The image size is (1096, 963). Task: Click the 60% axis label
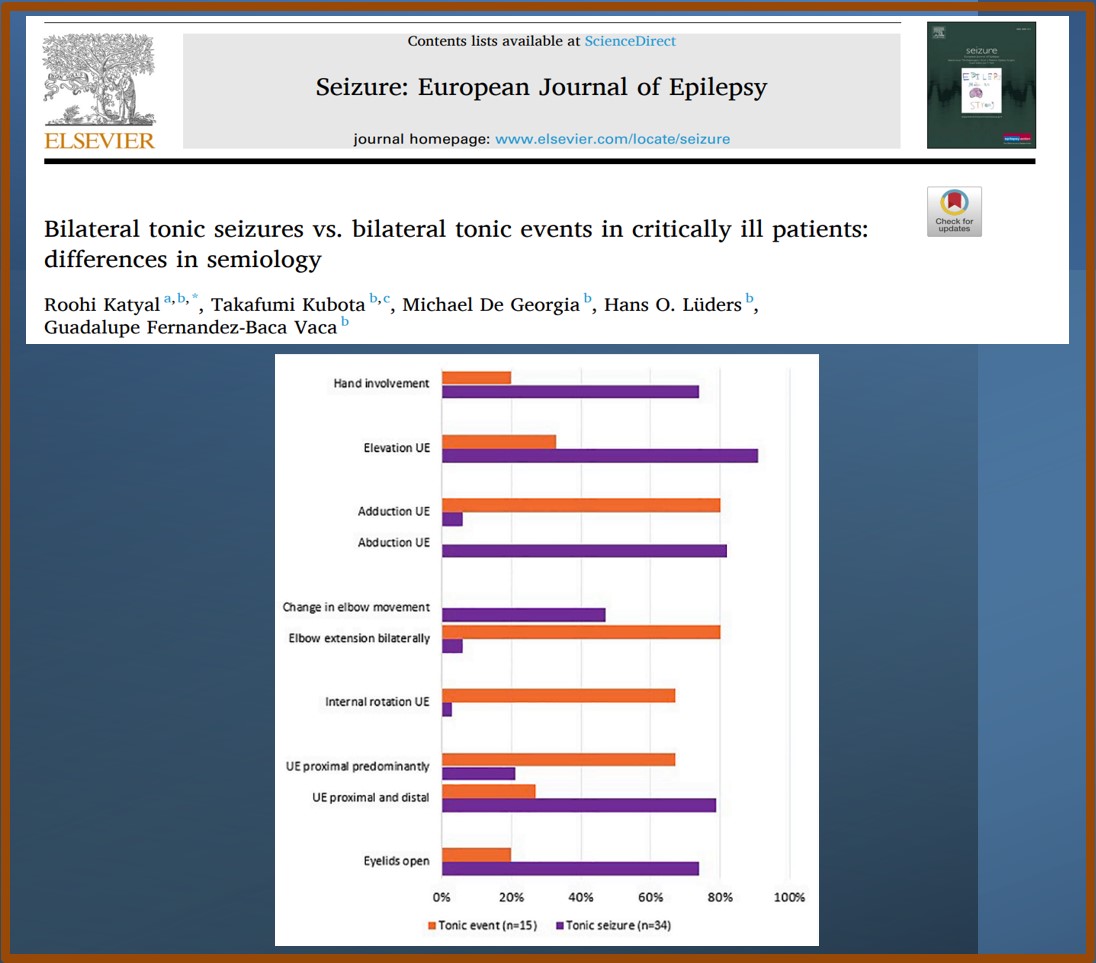(650, 897)
